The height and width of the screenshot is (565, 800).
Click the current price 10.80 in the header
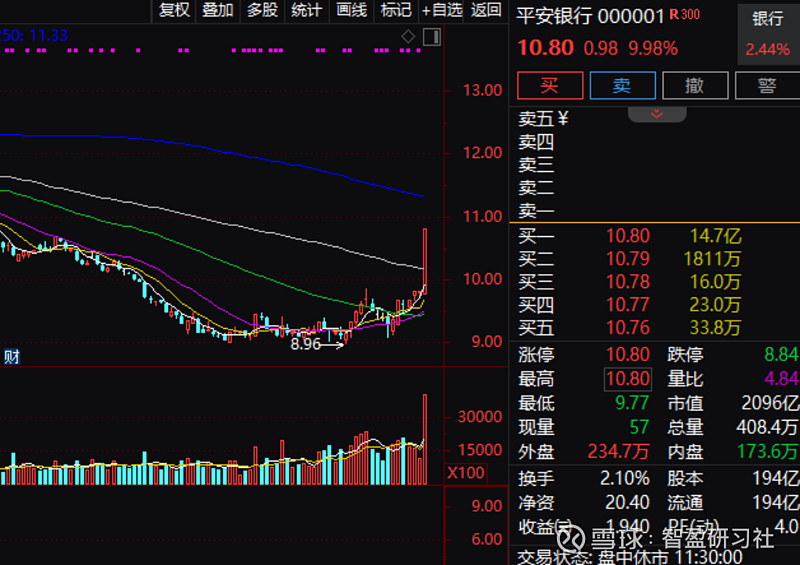point(545,48)
